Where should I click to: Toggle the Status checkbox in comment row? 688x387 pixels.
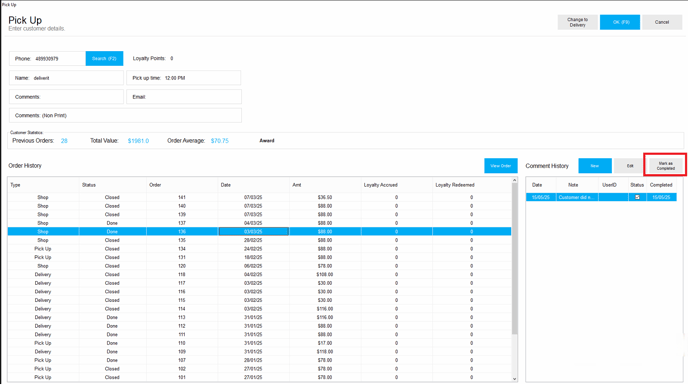tap(637, 197)
